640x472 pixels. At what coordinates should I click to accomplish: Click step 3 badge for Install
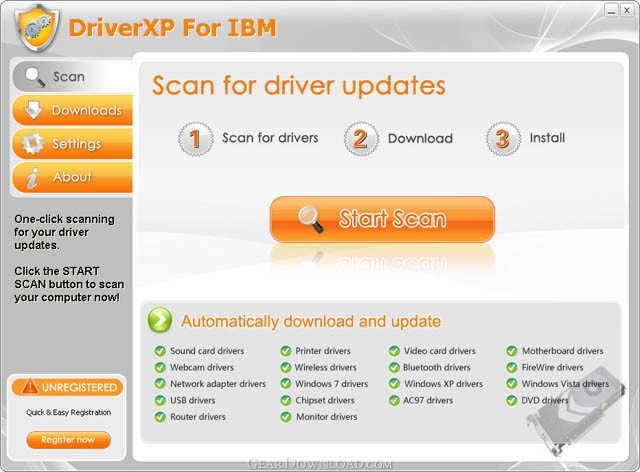point(503,139)
